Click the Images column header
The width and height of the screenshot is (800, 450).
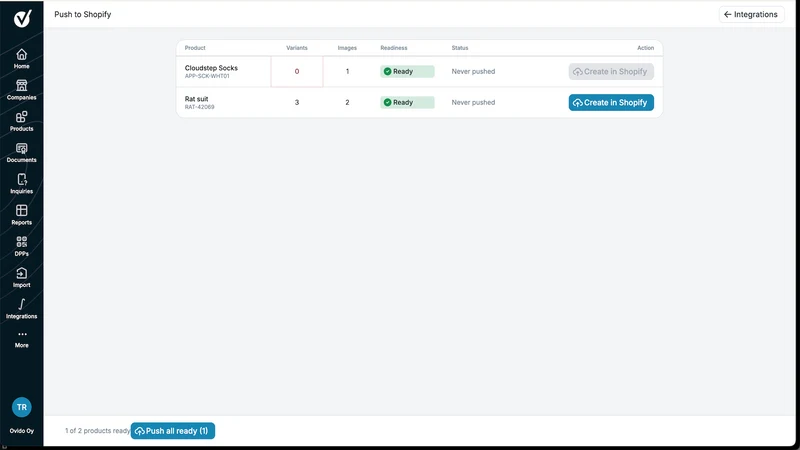(x=347, y=48)
